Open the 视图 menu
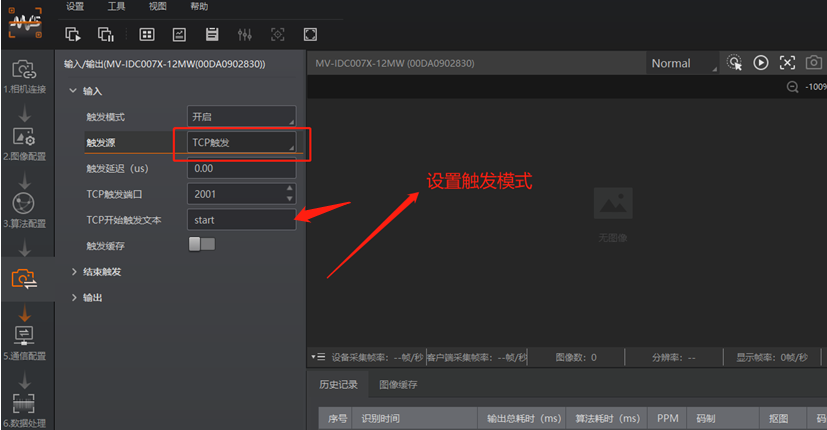Image resolution: width=827 pixels, height=430 pixels. (157, 6)
